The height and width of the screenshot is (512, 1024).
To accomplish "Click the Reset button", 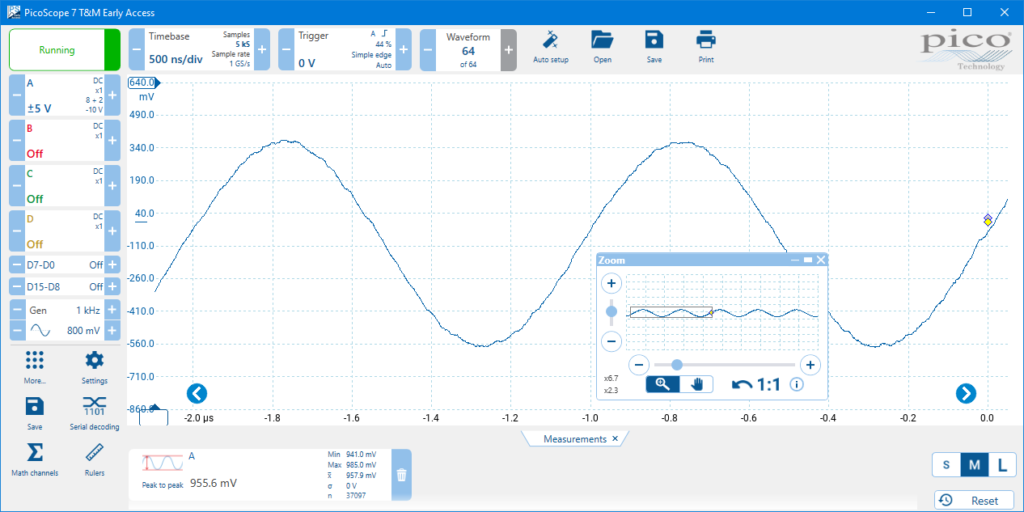I will coord(974,501).
